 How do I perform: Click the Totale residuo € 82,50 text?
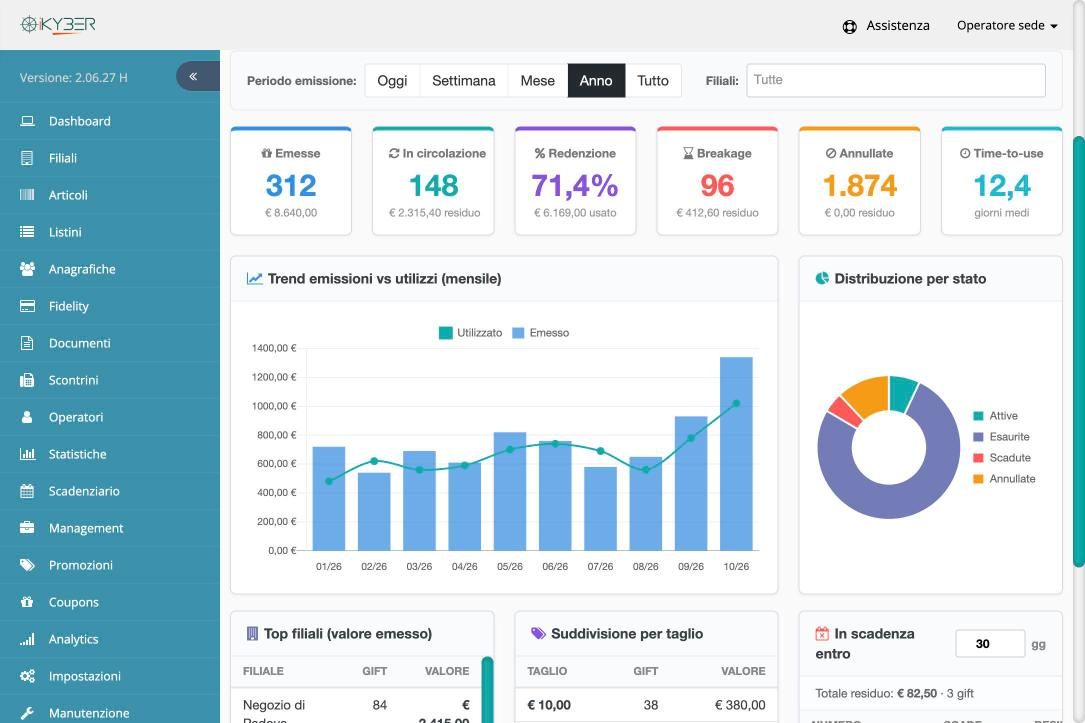click(x=894, y=693)
